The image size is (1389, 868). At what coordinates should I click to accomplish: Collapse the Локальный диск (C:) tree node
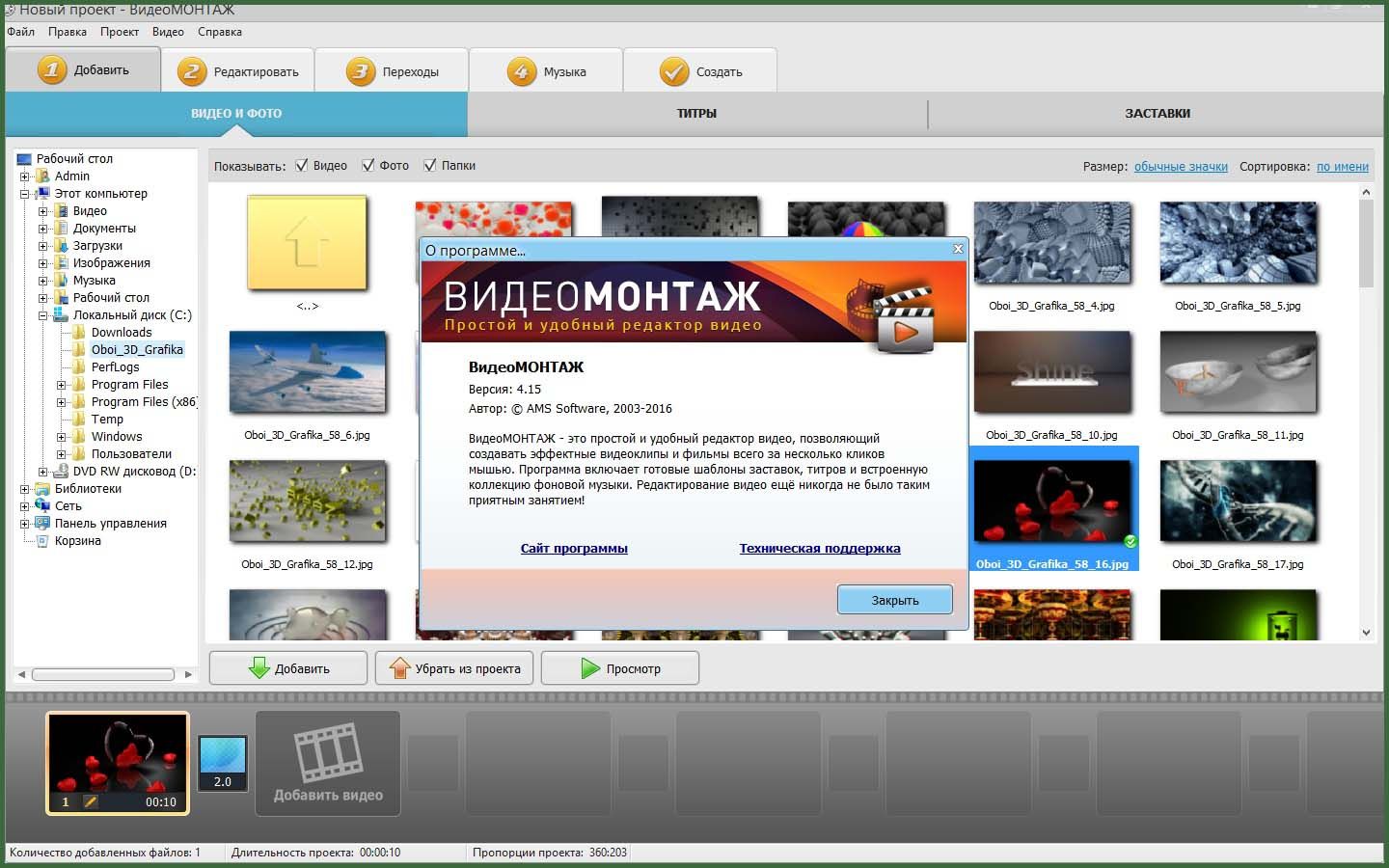coord(42,315)
